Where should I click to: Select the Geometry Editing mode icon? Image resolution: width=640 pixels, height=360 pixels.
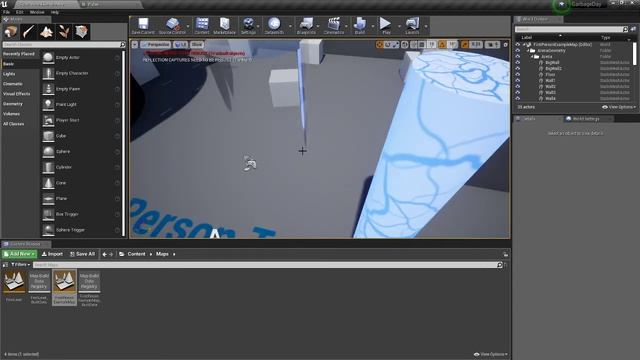[81, 32]
